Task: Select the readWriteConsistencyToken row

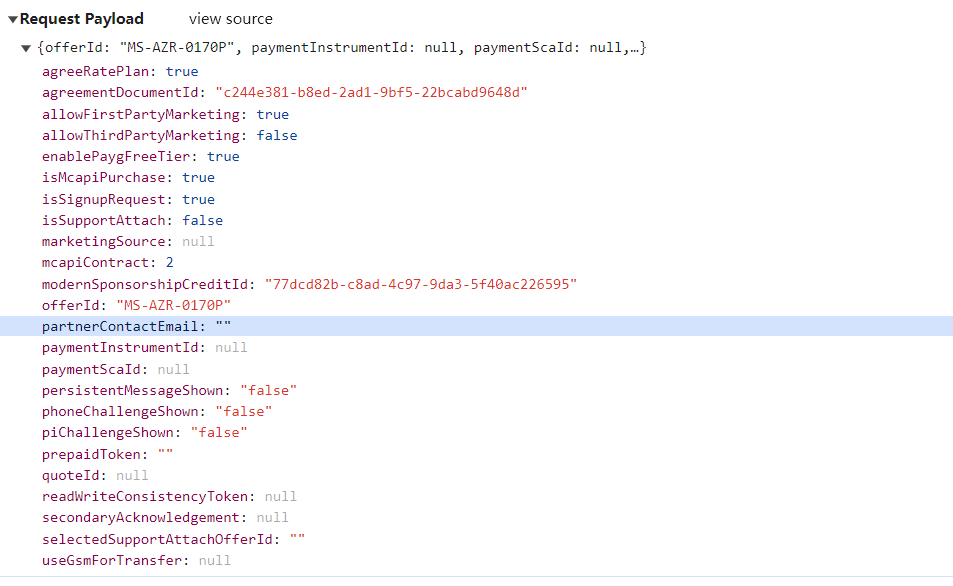Action: click(170, 497)
